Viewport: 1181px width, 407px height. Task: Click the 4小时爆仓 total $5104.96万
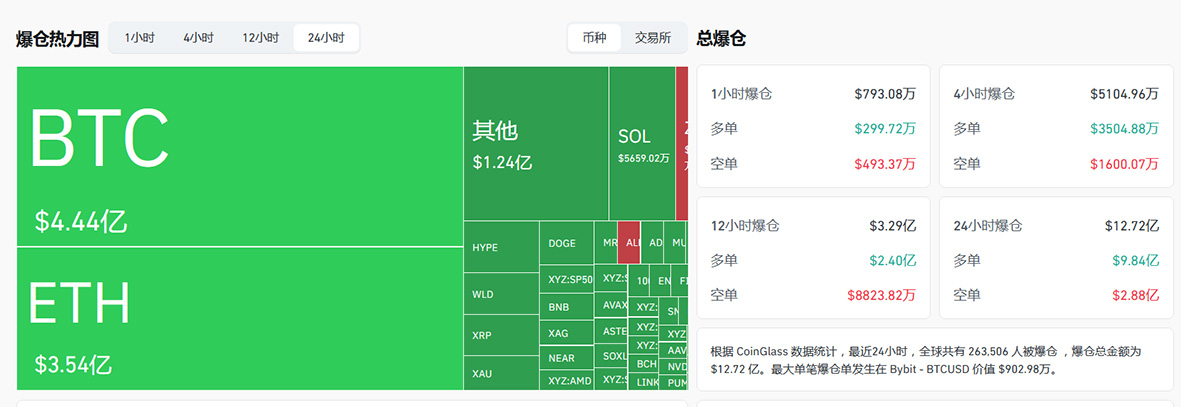pyautogui.click(x=1125, y=94)
